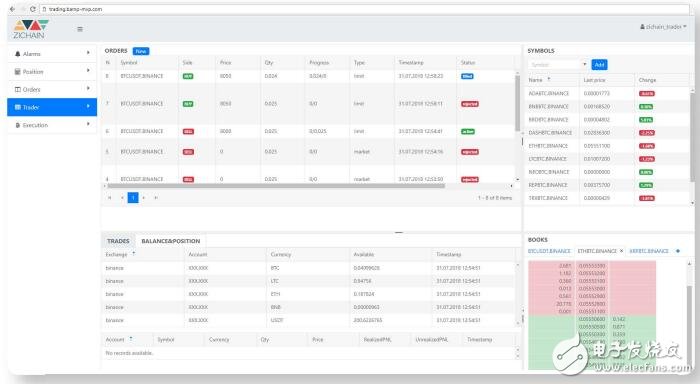This screenshot has height=384, width=700.
Task: Go to the next orders page
Action: coord(144,198)
